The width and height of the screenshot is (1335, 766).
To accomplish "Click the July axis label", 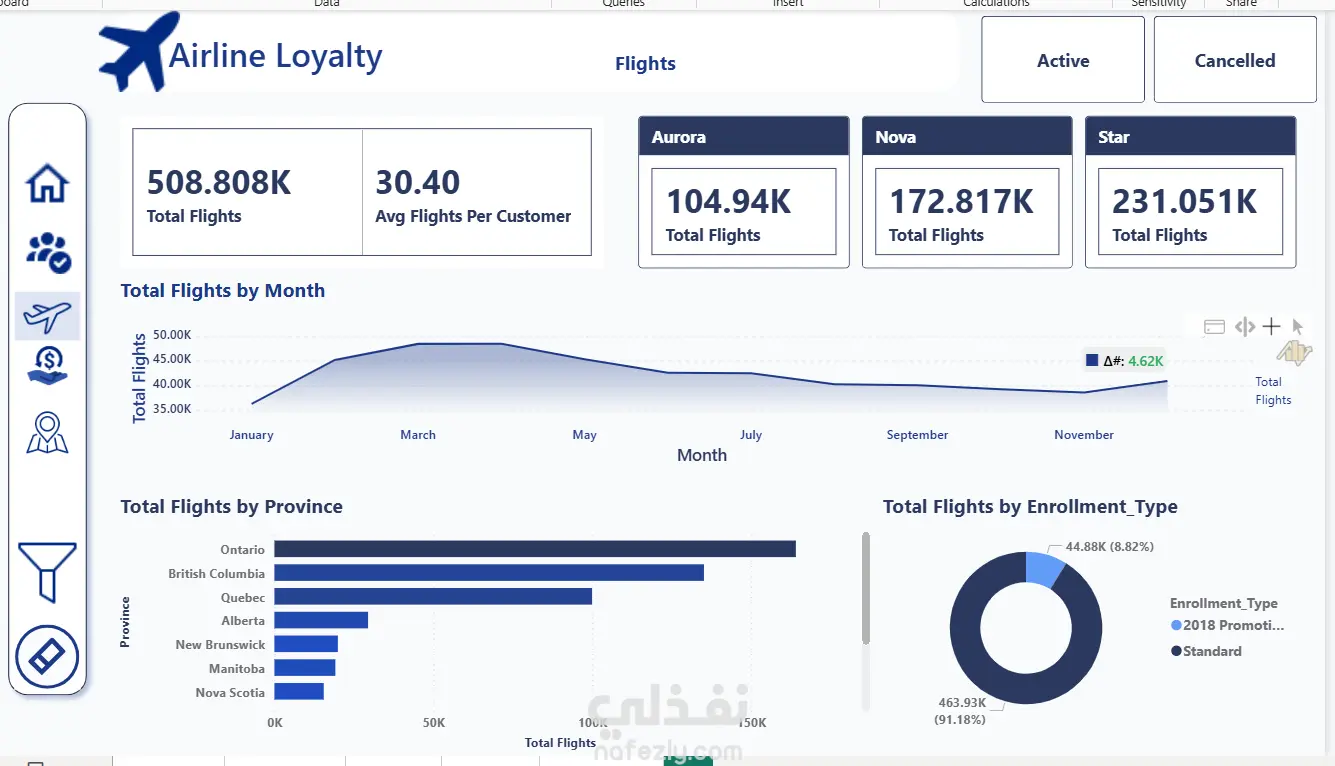I will point(751,435).
